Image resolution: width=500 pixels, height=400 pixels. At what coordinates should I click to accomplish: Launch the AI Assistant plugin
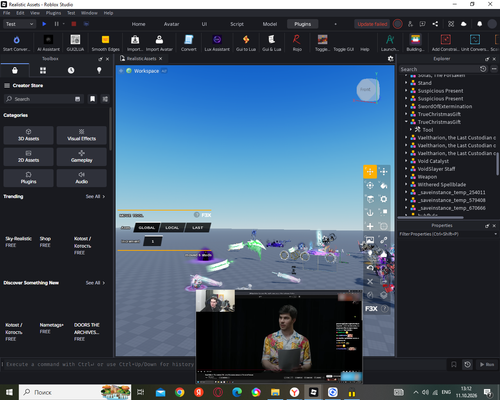(48, 43)
